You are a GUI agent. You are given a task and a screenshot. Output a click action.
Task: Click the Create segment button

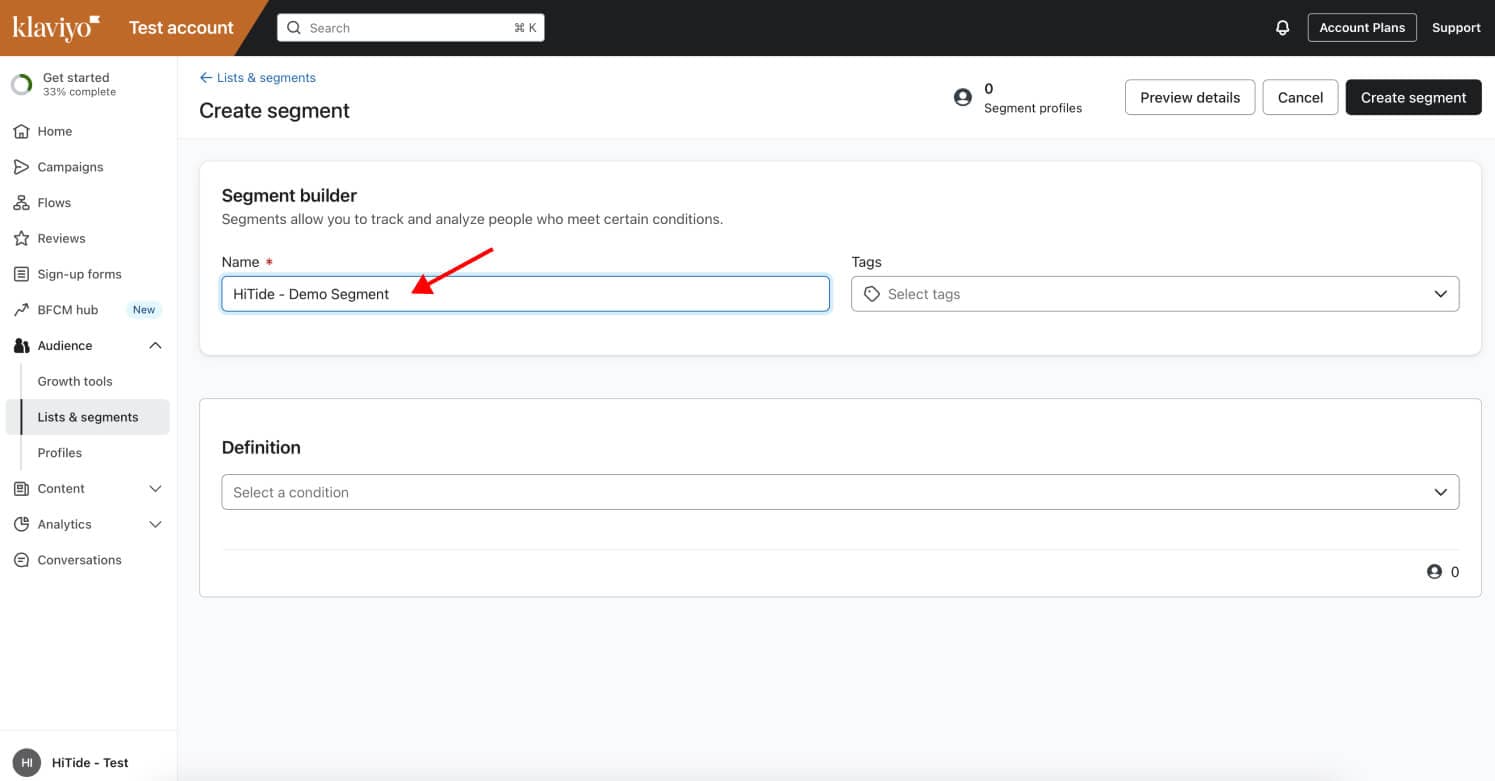1413,97
